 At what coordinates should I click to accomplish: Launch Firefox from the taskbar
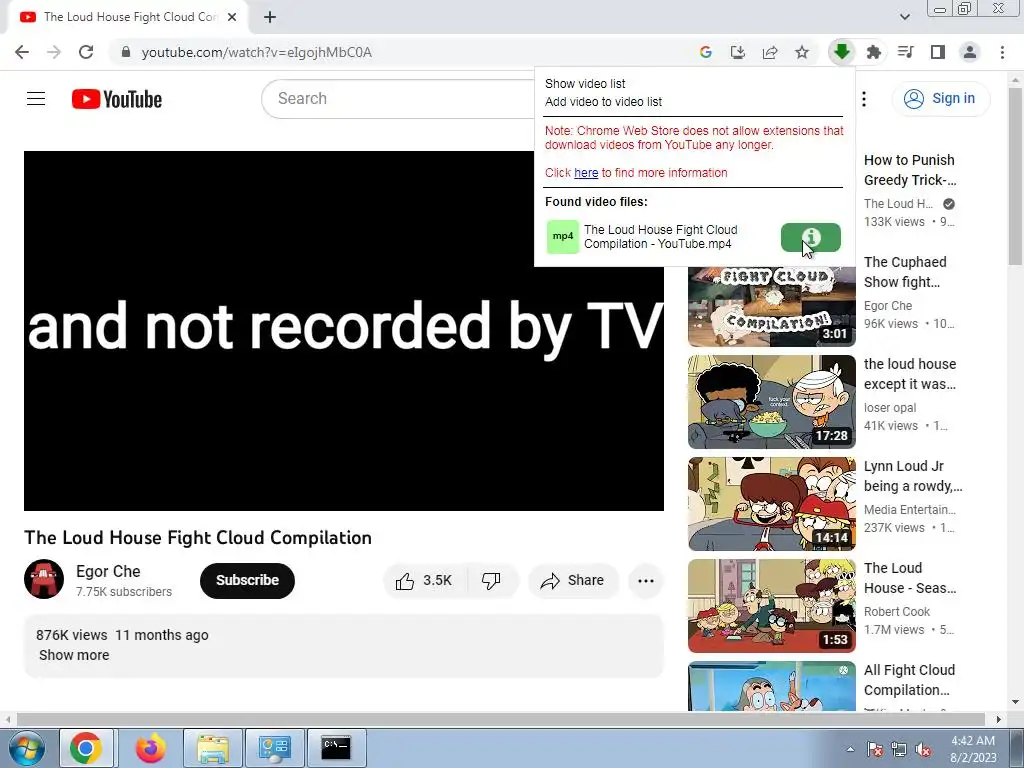[150, 748]
